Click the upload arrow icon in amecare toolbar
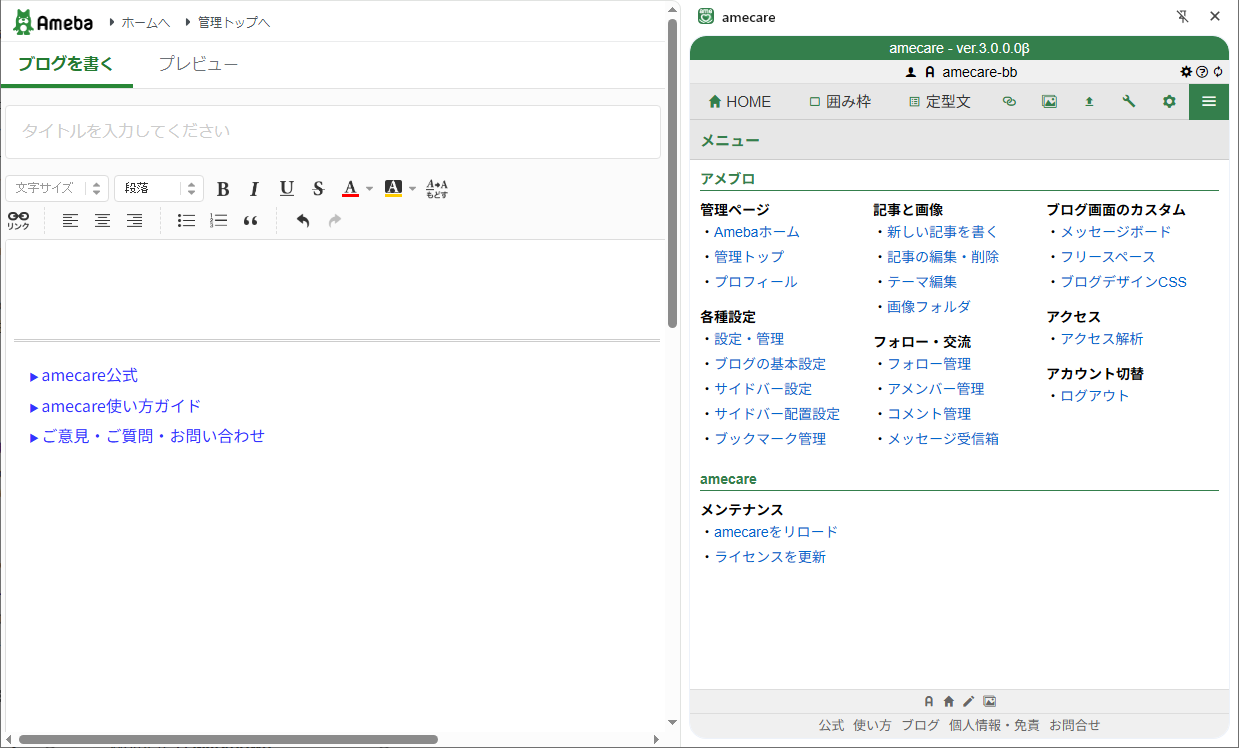This screenshot has width=1239, height=748. [x=1089, y=102]
